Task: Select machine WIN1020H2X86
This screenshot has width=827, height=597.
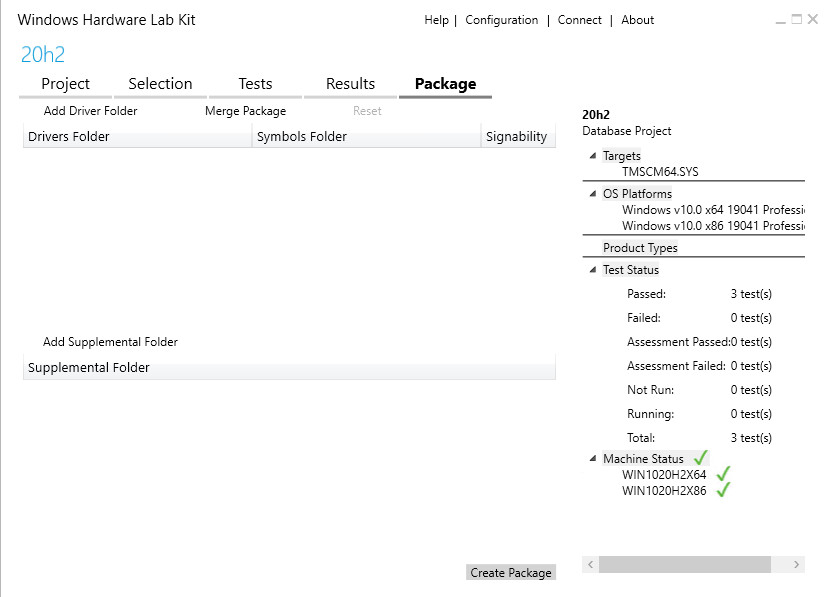Action: pyautogui.click(x=663, y=490)
